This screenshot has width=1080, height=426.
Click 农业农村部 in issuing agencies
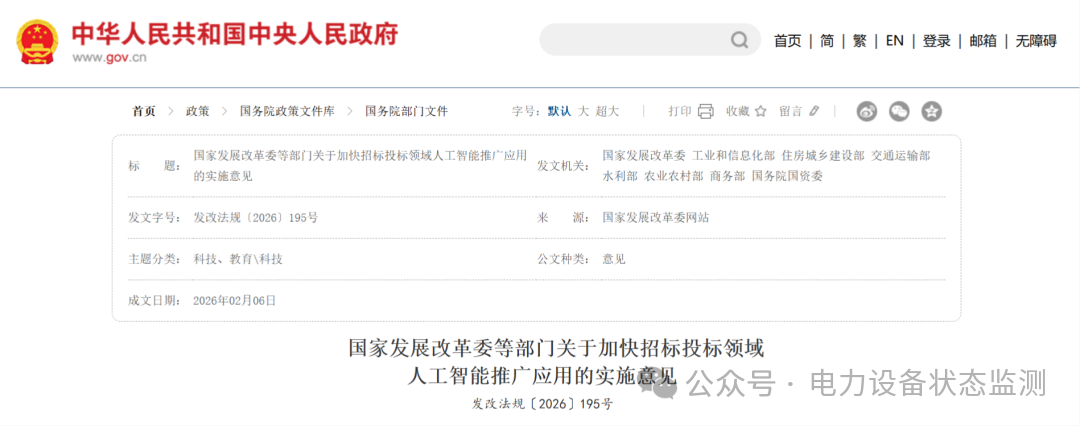[x=674, y=176]
